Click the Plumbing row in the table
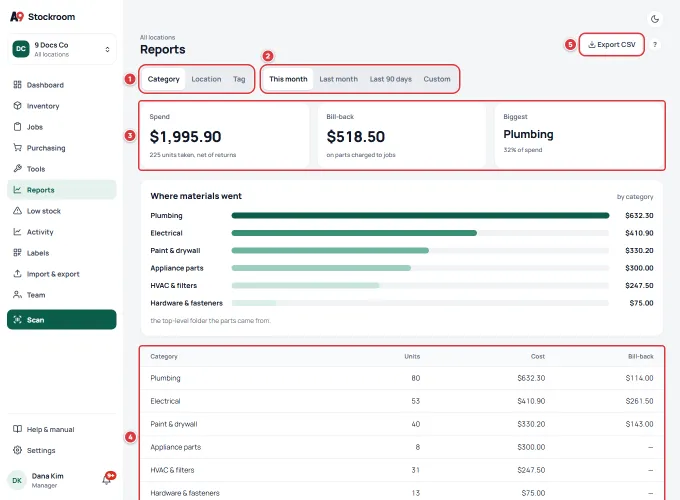Screen dimensions: 680x500 402,378
